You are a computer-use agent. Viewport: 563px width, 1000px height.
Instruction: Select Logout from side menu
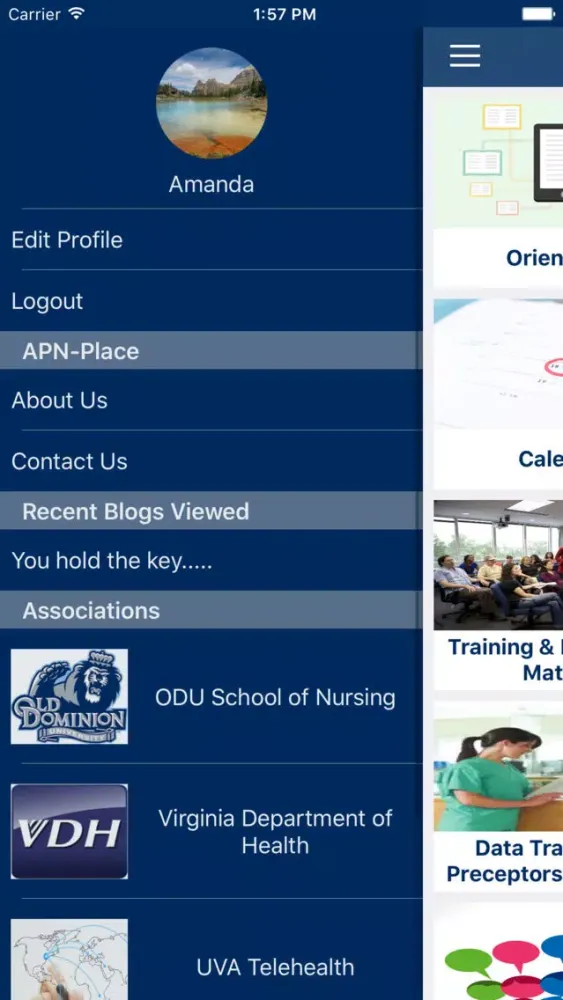pos(211,301)
